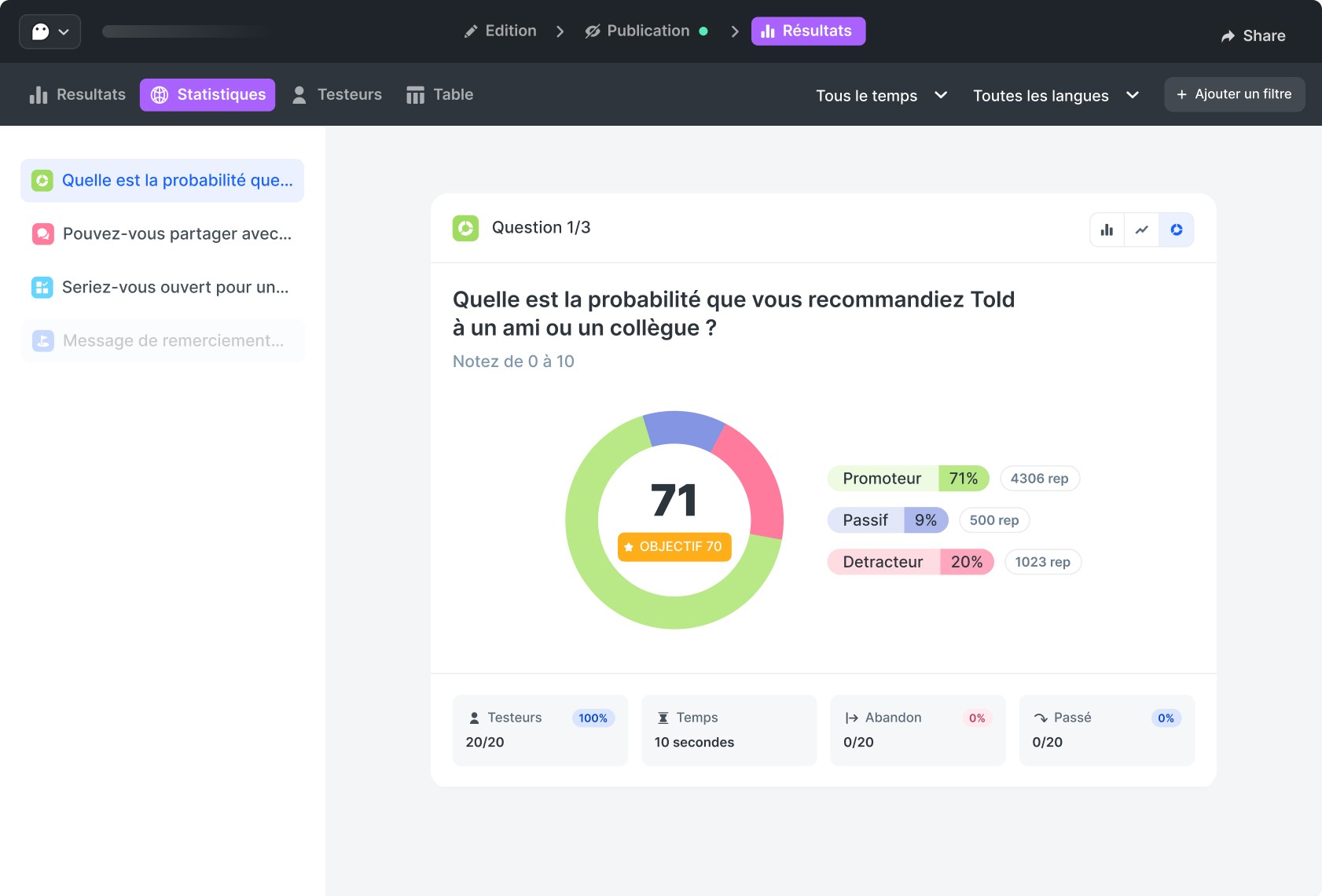Click the bar chart icon beside Resultats
Image resolution: width=1322 pixels, height=896 pixels.
coord(39,95)
